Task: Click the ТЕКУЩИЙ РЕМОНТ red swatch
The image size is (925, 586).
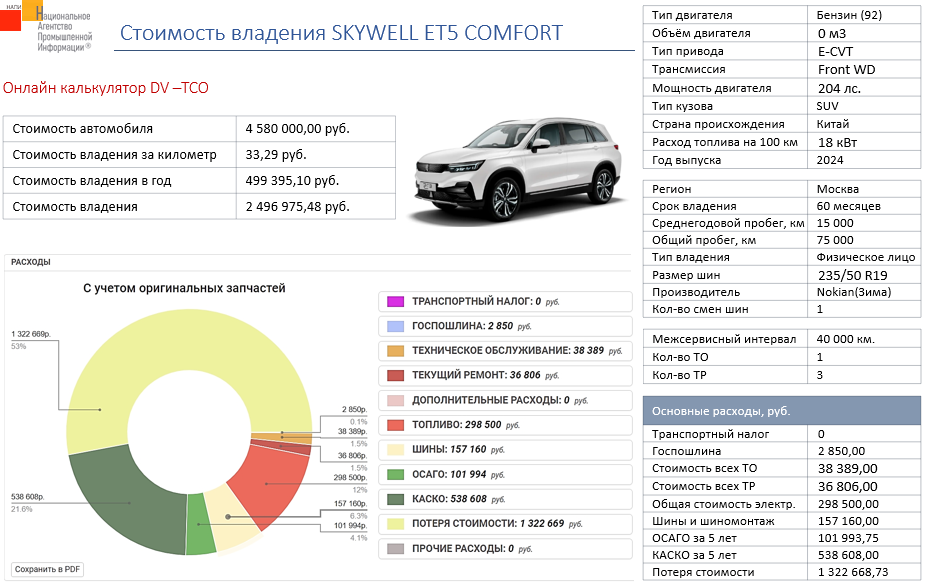Action: tap(395, 376)
